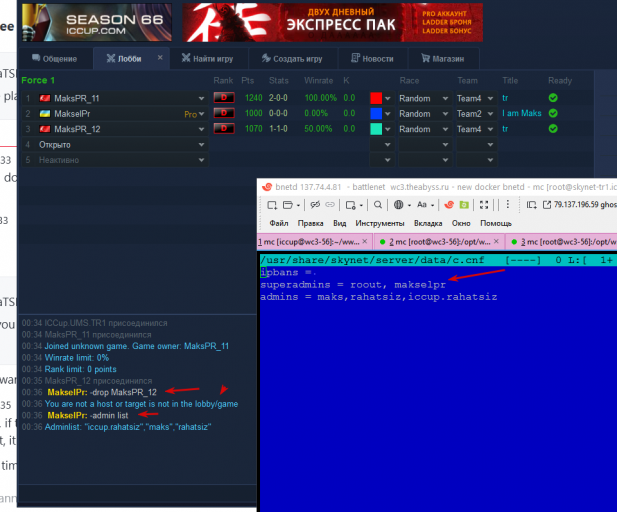Close terminal tab 2 mc [root@wc3-56]
Image resolution: width=617 pixels, height=512 pixels.
[x=496, y=241]
